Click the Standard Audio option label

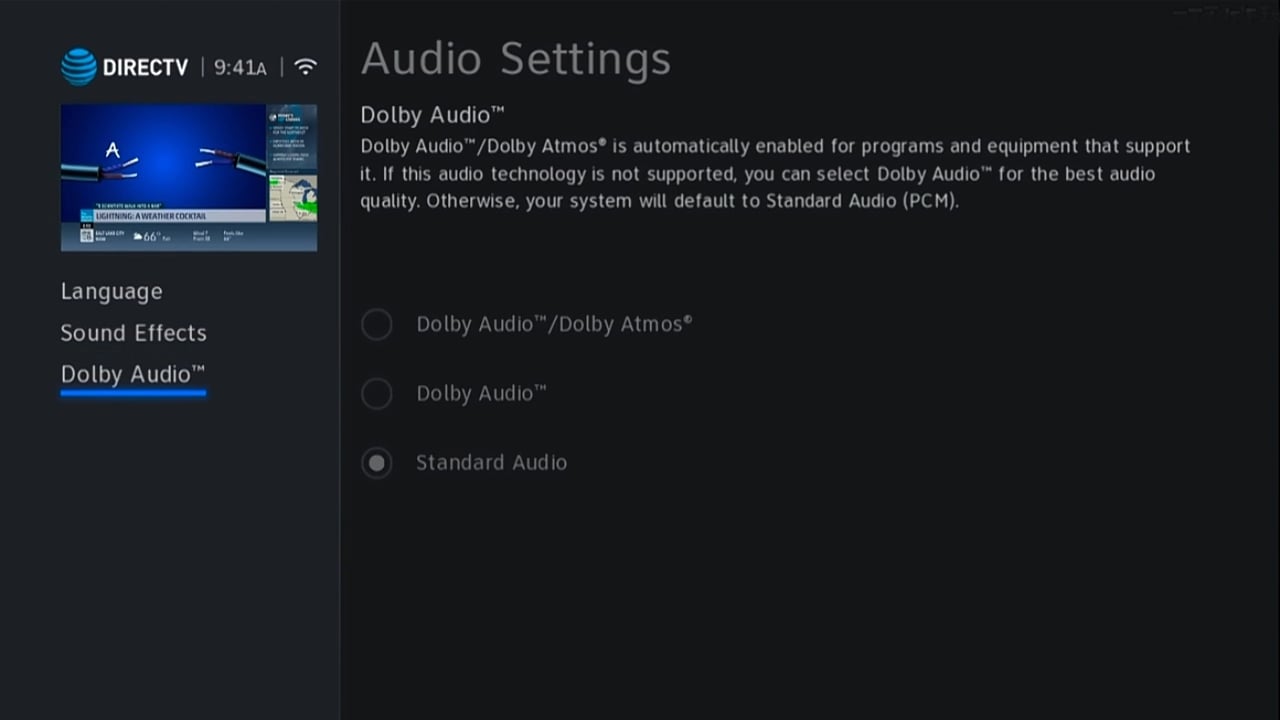(491, 462)
